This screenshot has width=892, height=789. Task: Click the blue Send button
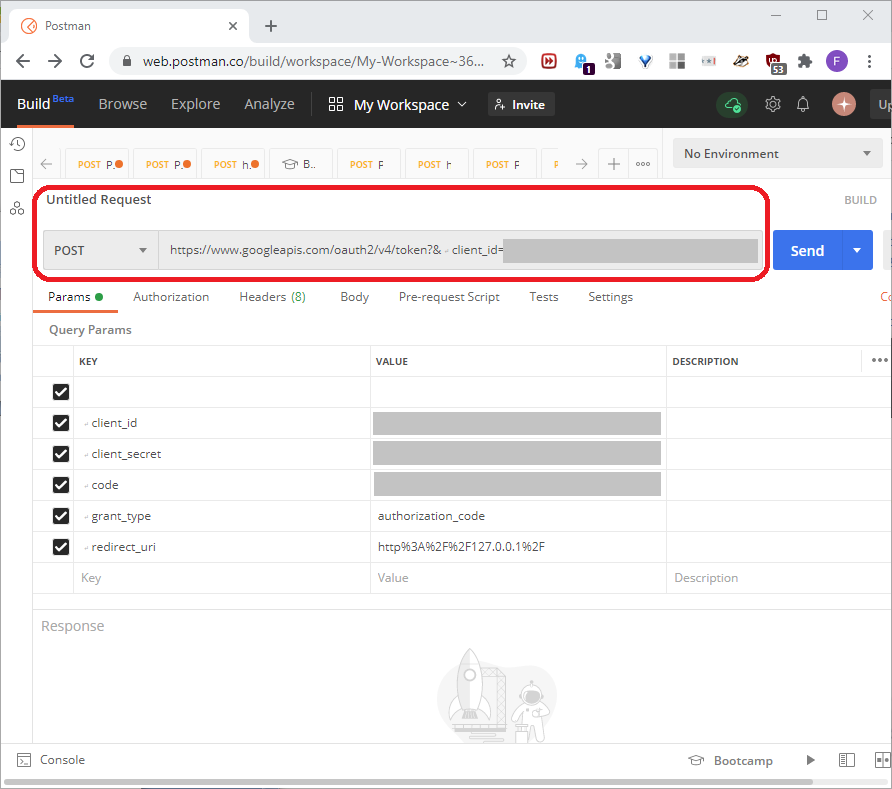(x=807, y=250)
